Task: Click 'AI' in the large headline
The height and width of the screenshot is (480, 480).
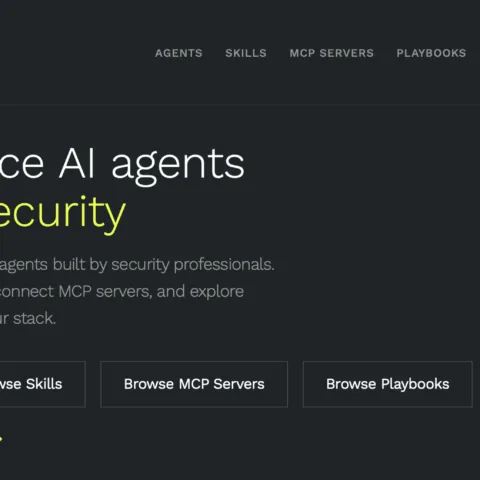Action: tap(77, 163)
